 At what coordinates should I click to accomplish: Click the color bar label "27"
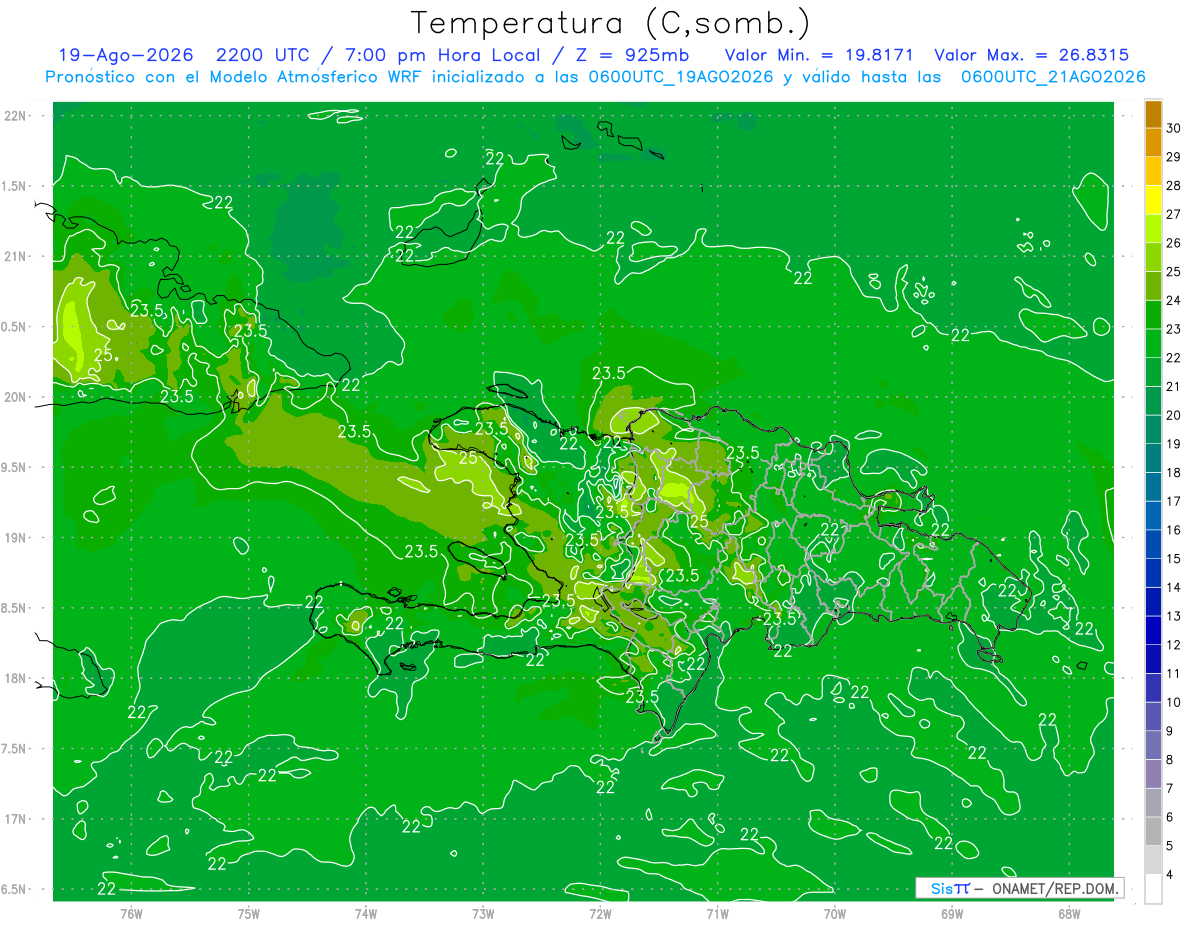coord(1173,214)
